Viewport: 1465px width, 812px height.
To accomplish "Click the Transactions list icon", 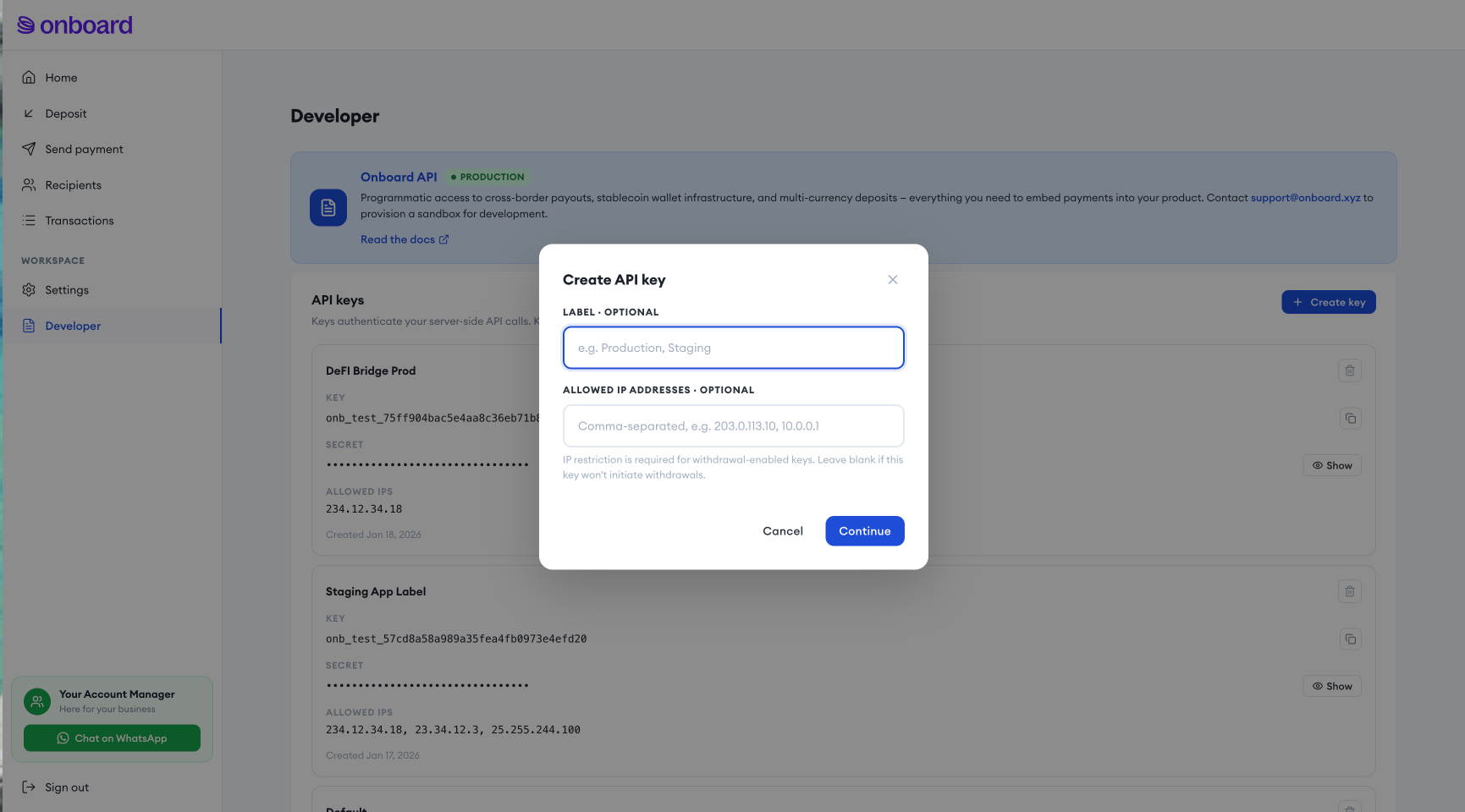I will pyautogui.click(x=29, y=221).
